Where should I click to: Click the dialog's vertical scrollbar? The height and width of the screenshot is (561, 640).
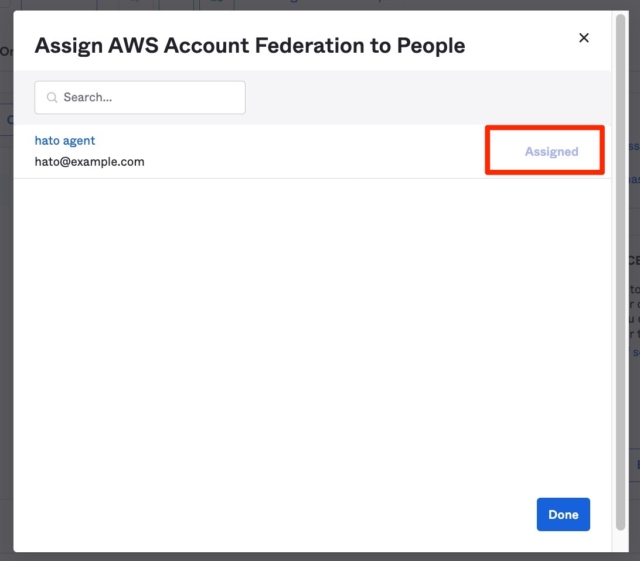[x=620, y=272]
